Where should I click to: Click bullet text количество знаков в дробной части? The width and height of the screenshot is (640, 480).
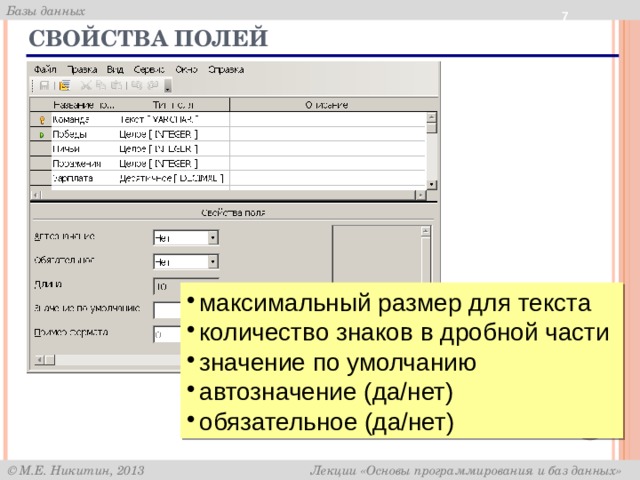pos(404,333)
